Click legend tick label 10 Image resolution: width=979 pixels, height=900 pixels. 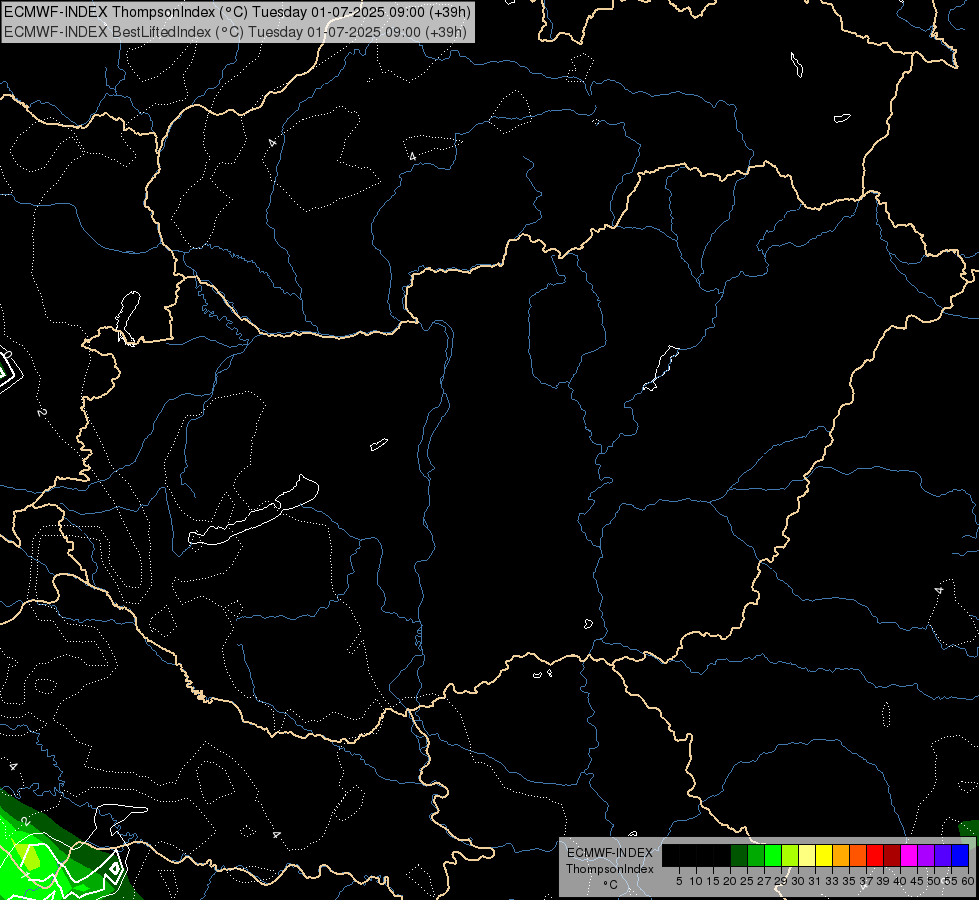pyautogui.click(x=696, y=881)
